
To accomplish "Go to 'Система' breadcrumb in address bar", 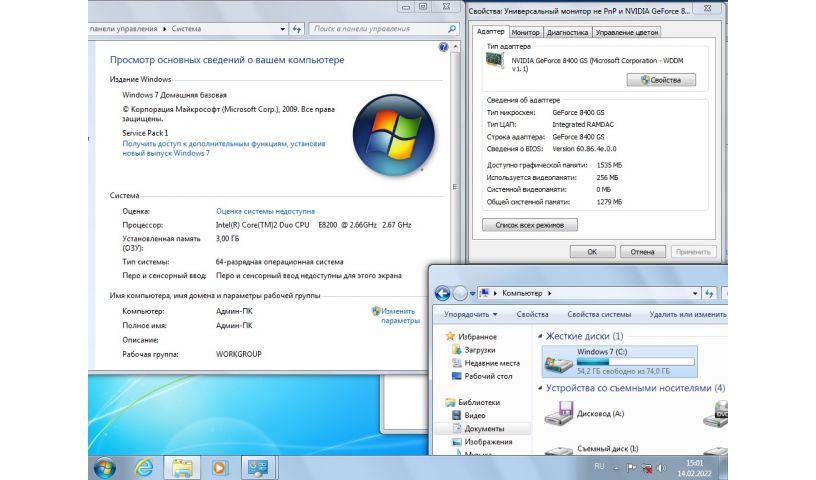I will point(186,29).
